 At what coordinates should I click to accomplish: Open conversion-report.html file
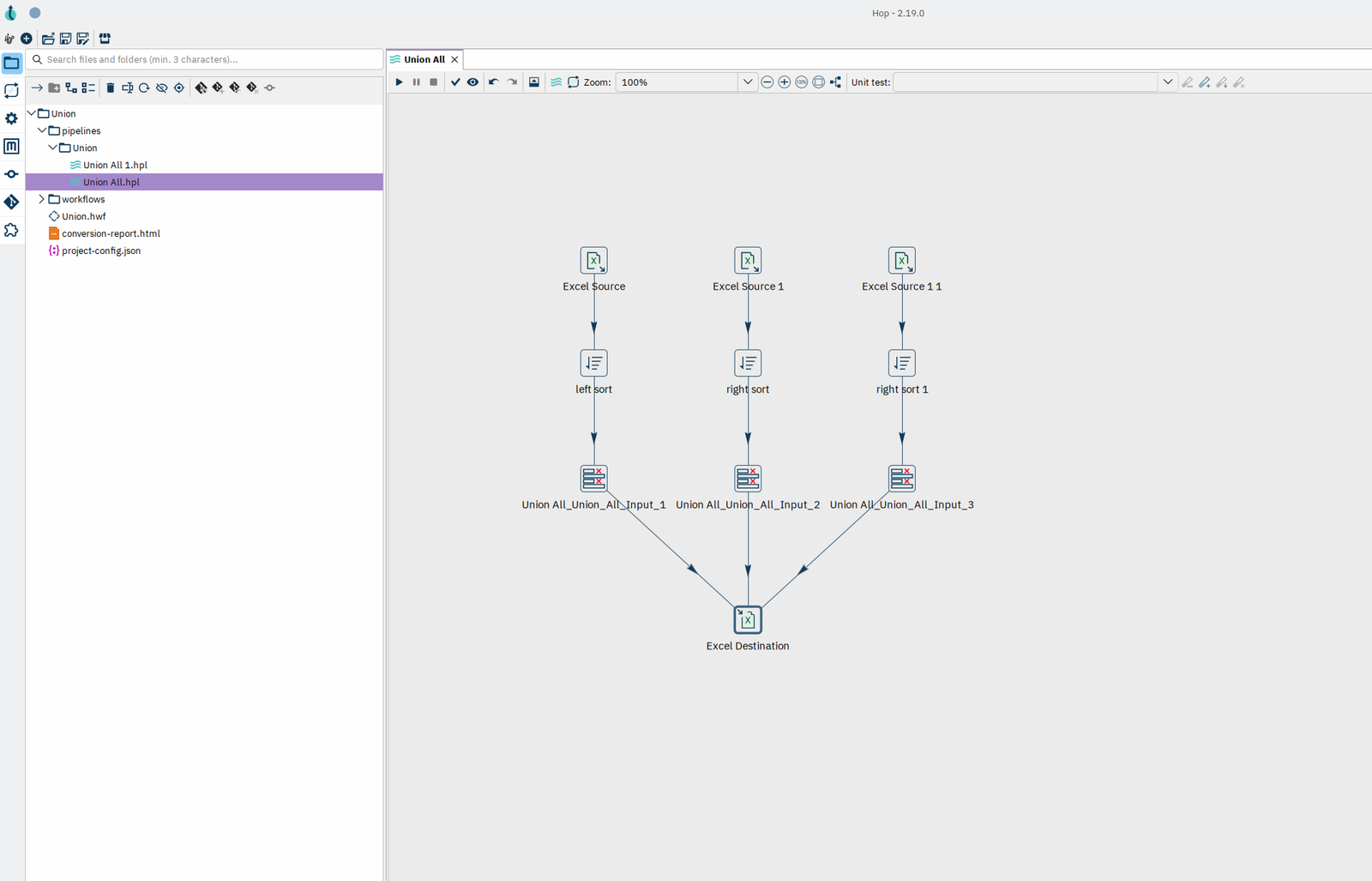coord(111,233)
